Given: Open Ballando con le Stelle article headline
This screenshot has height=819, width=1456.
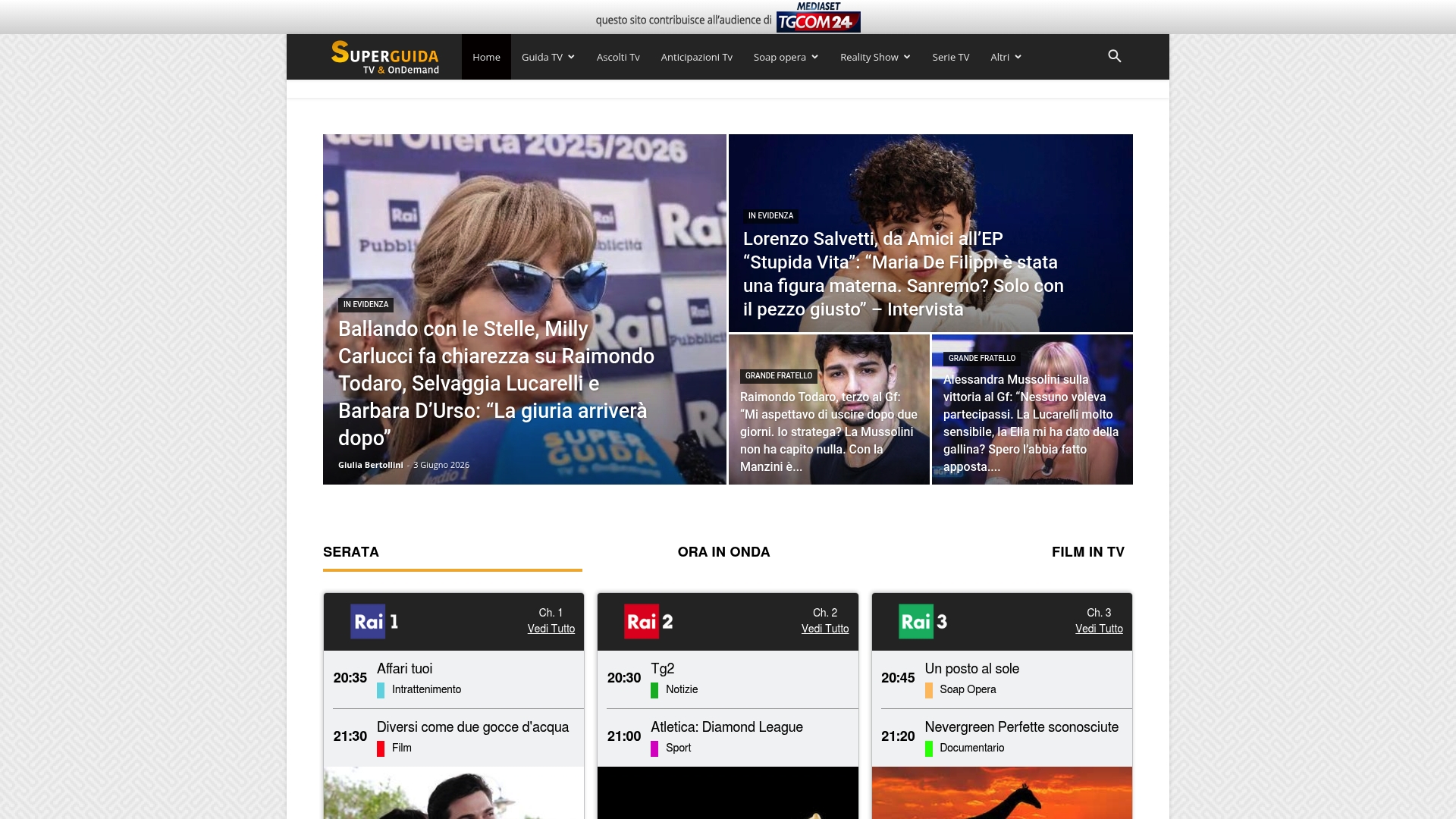Looking at the screenshot, I should [496, 383].
